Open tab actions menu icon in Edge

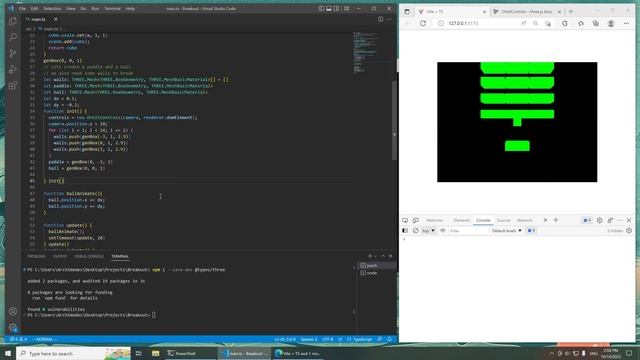[x=407, y=11]
